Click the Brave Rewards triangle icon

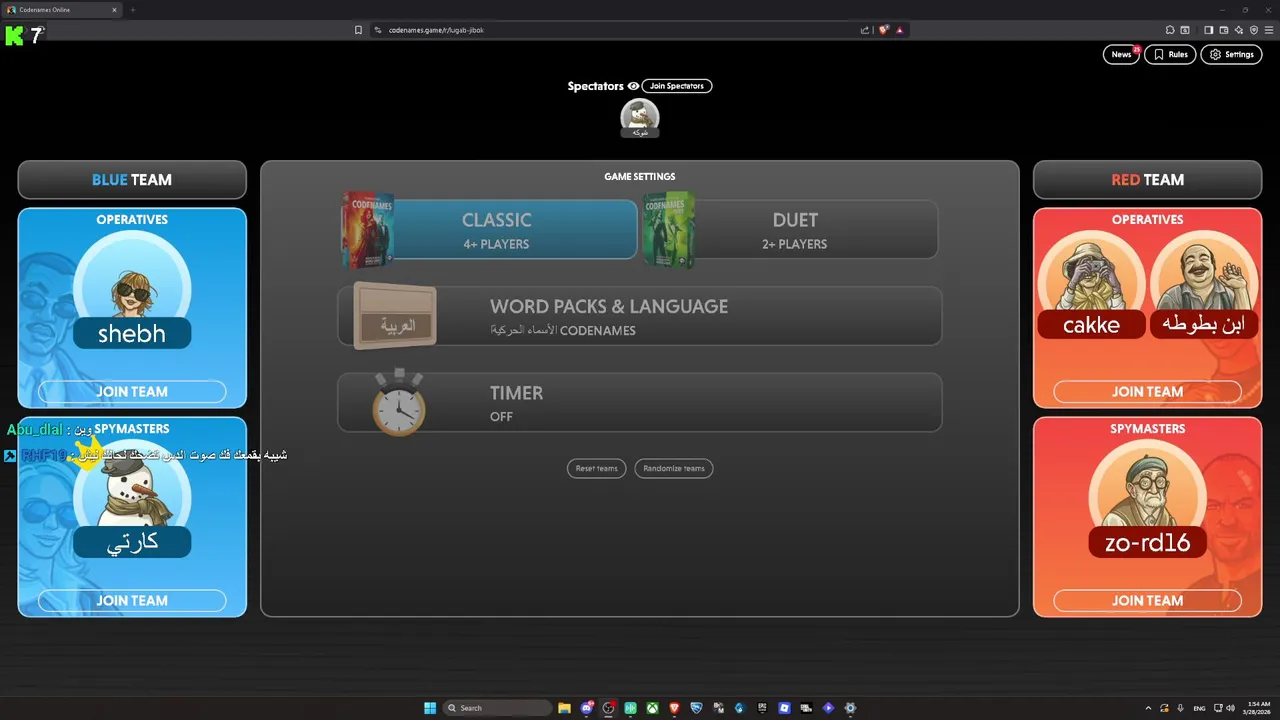pos(899,30)
